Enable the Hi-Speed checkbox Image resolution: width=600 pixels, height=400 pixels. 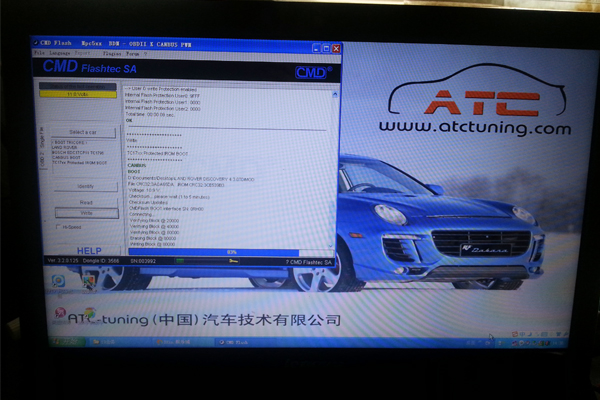(59, 227)
